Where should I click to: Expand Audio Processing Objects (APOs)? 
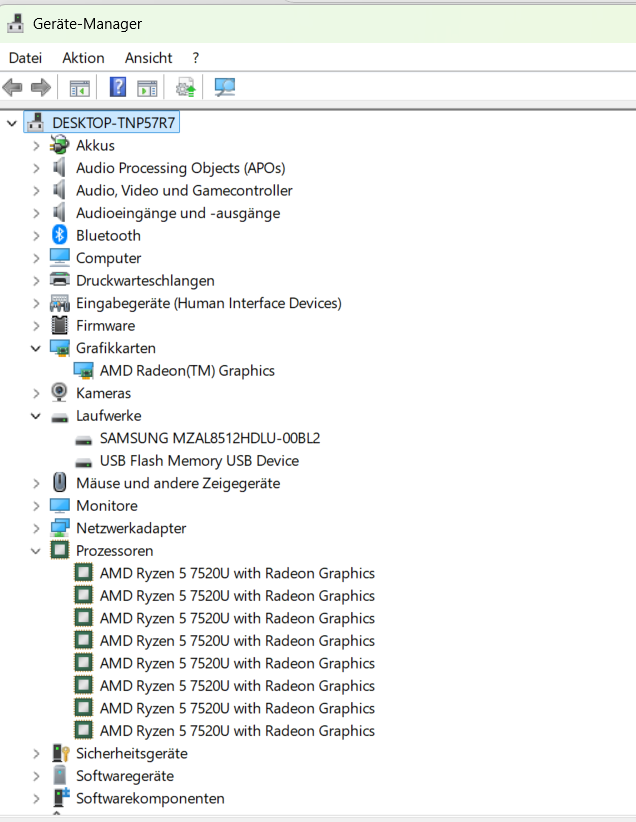(36, 168)
